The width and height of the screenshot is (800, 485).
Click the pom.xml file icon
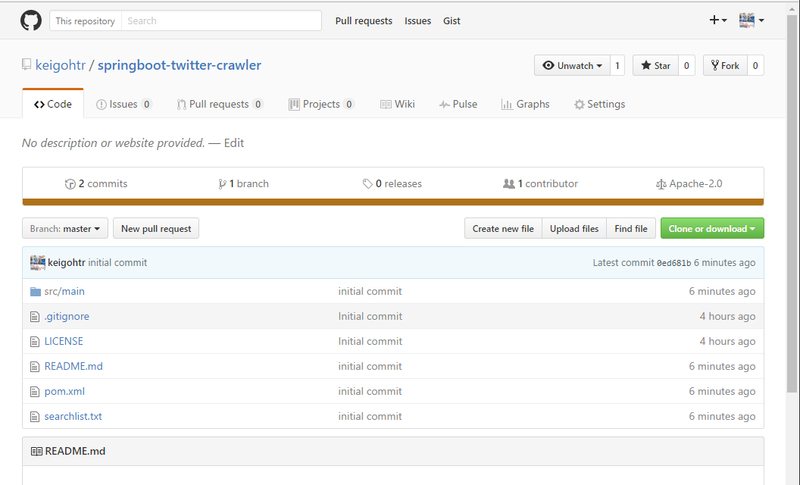(35, 392)
